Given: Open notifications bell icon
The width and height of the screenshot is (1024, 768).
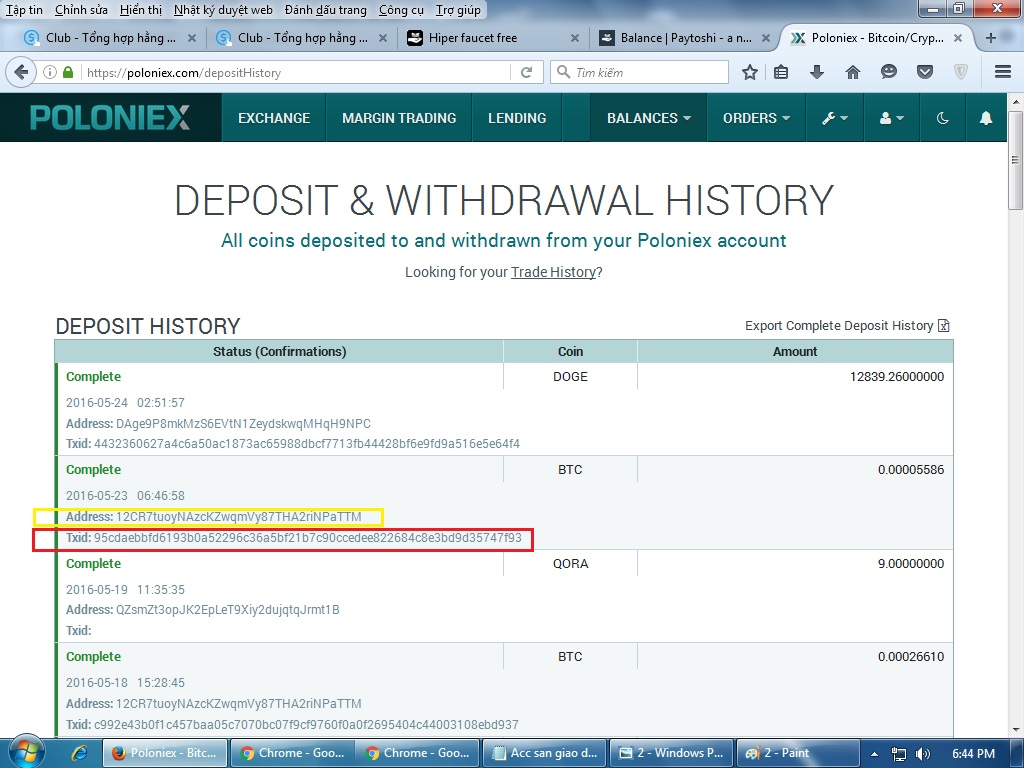Looking at the screenshot, I should (985, 118).
